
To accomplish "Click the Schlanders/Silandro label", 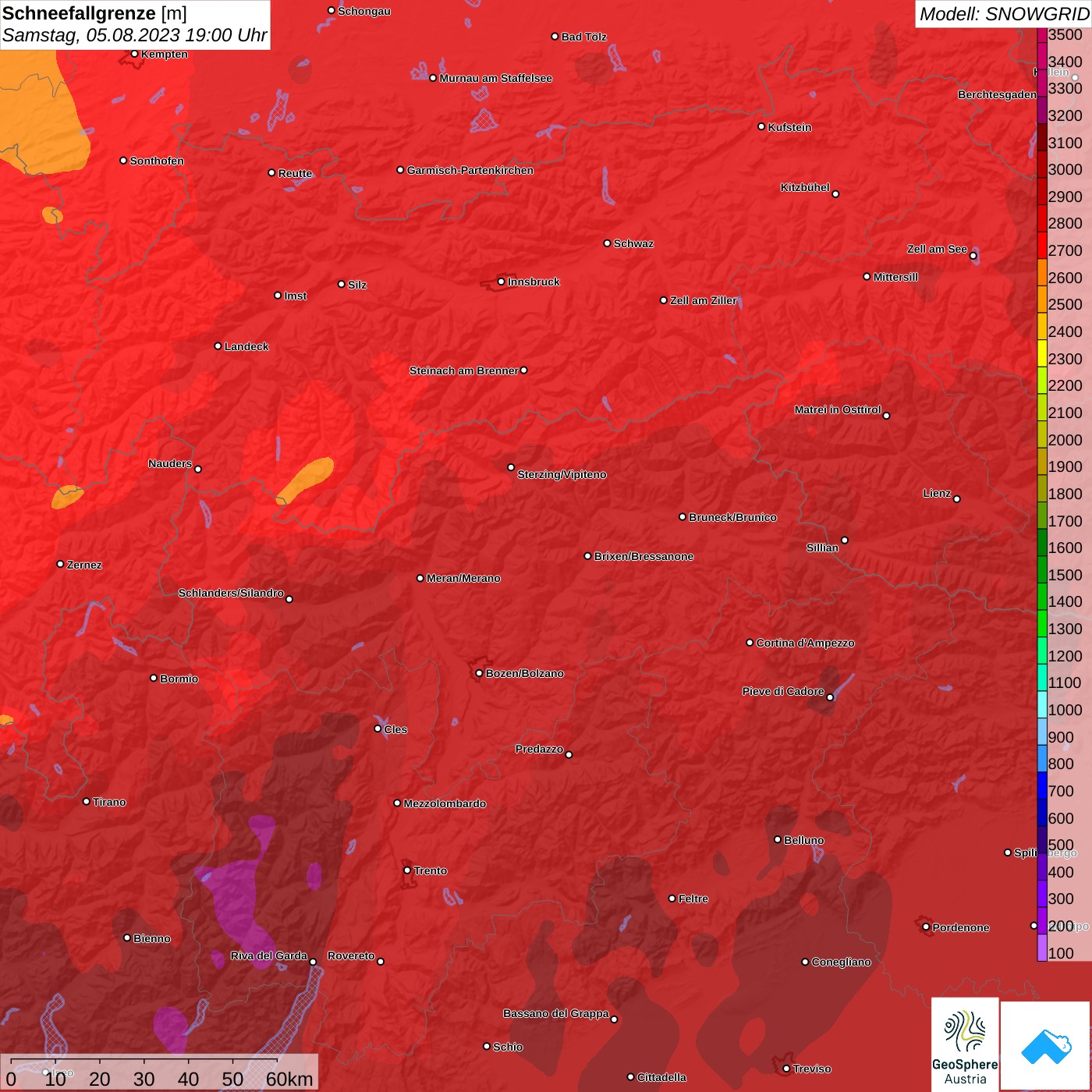I will (231, 593).
